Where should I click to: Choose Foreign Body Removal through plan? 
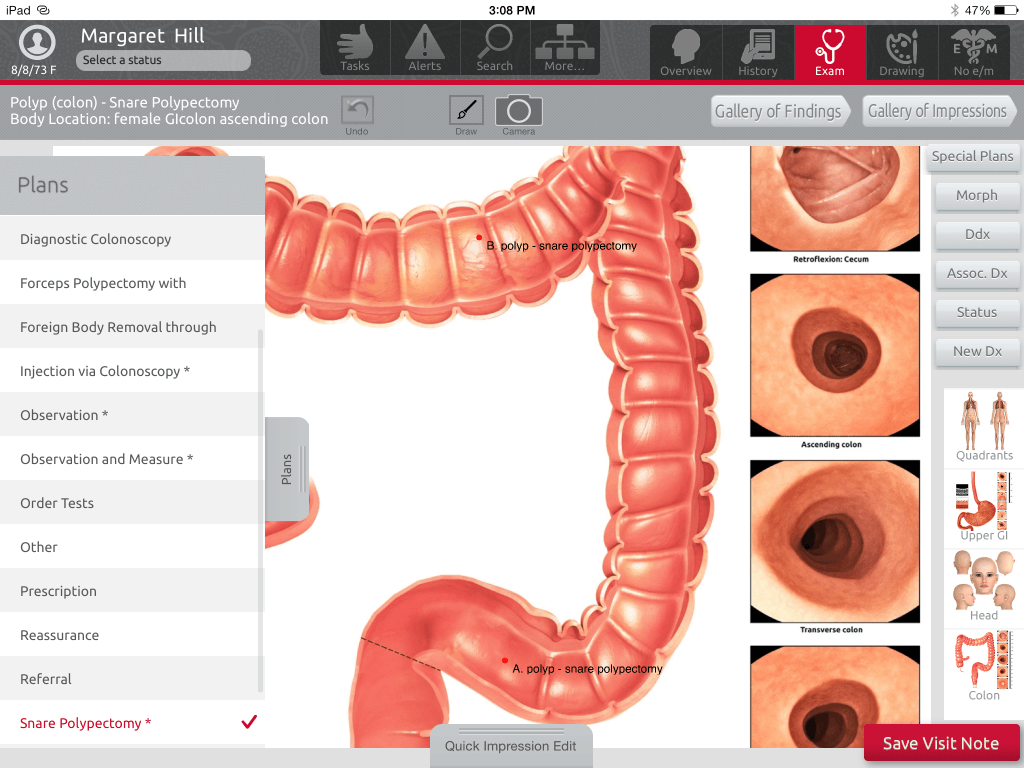[133, 327]
